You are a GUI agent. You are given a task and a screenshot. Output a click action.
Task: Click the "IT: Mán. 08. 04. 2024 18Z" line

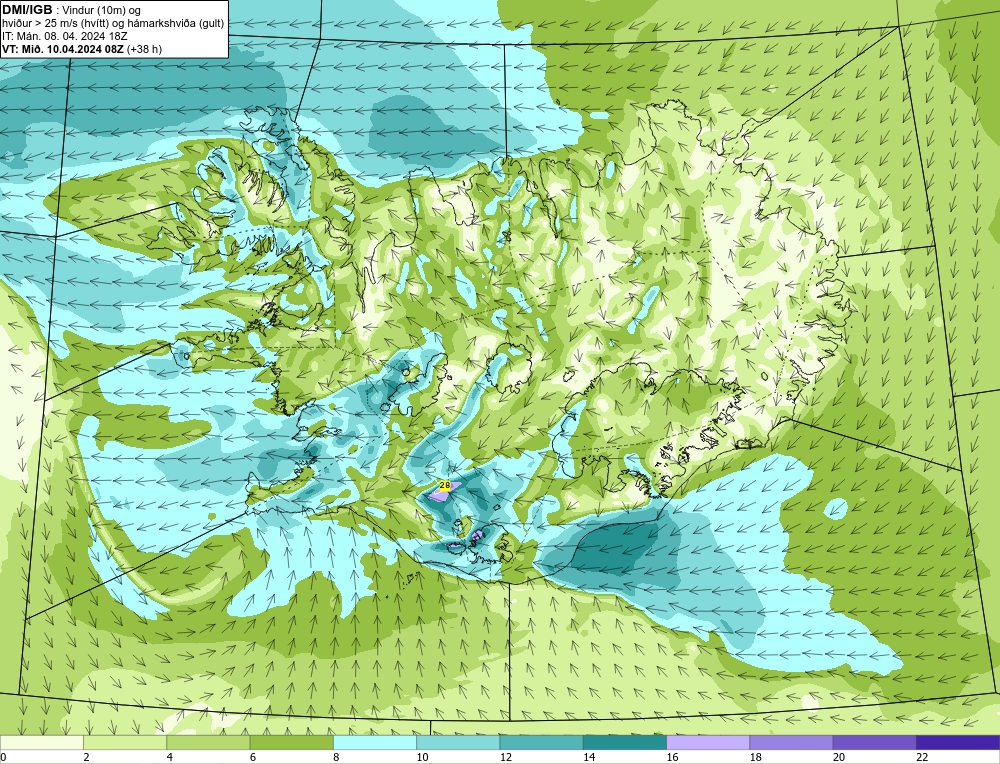click(x=64, y=36)
